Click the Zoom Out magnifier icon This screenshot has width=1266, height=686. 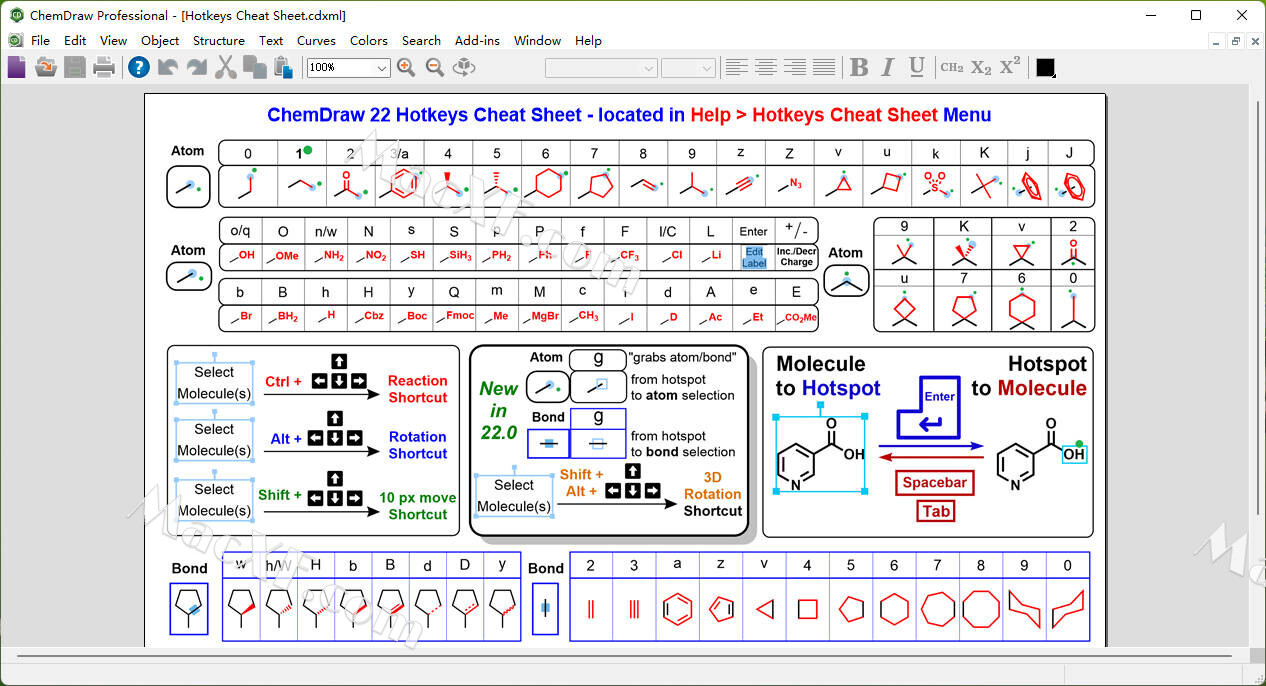(435, 67)
